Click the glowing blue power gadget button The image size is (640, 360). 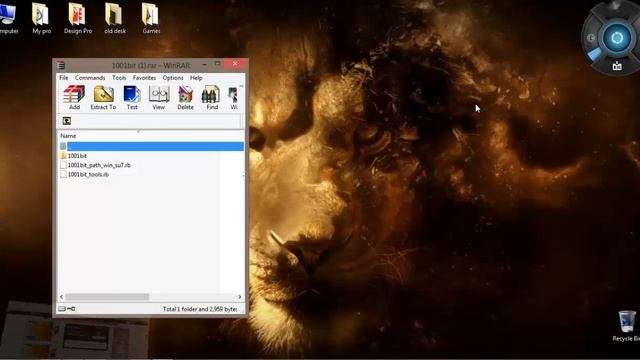coord(617,38)
